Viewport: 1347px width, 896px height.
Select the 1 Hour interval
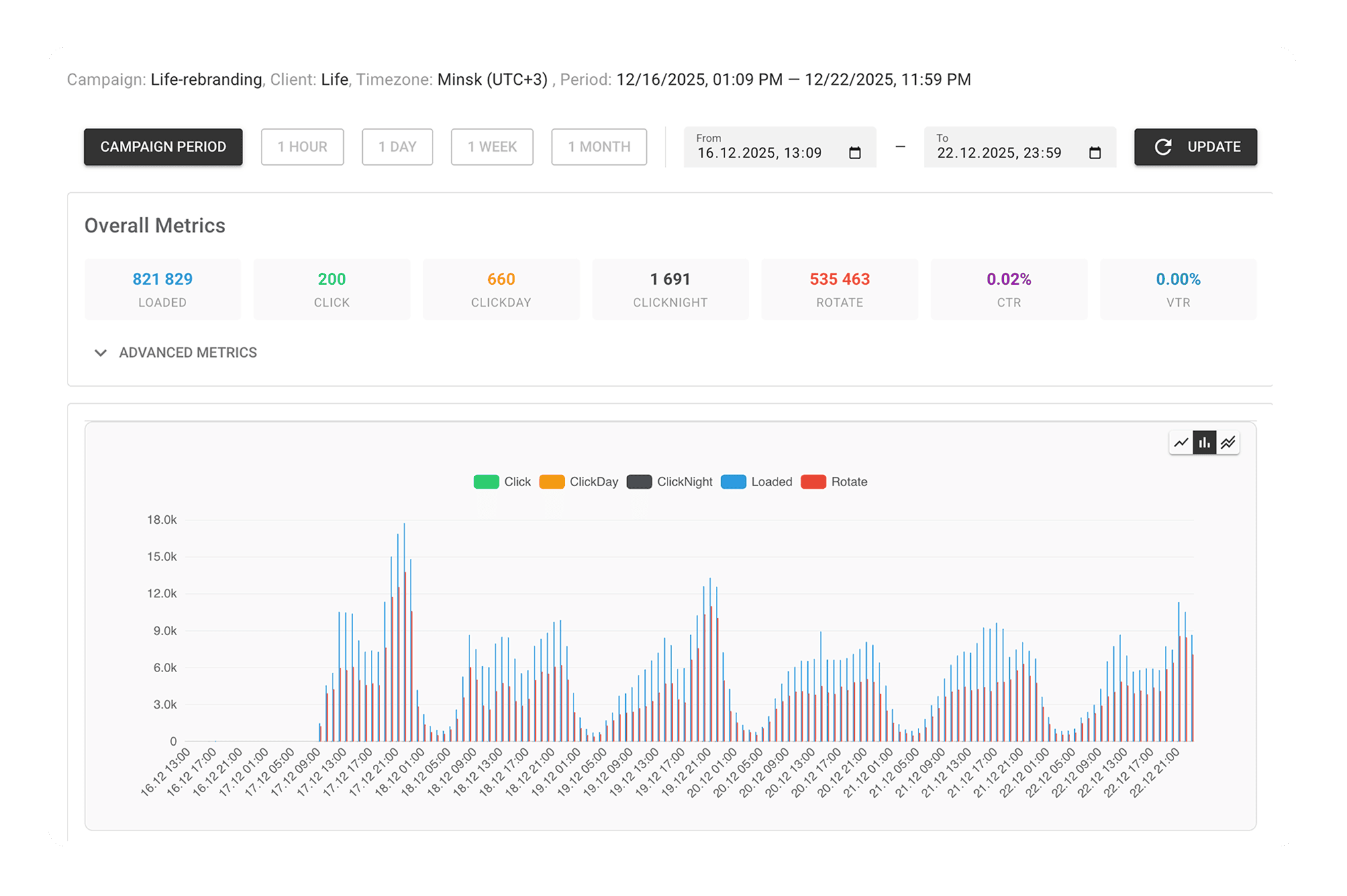[302, 147]
